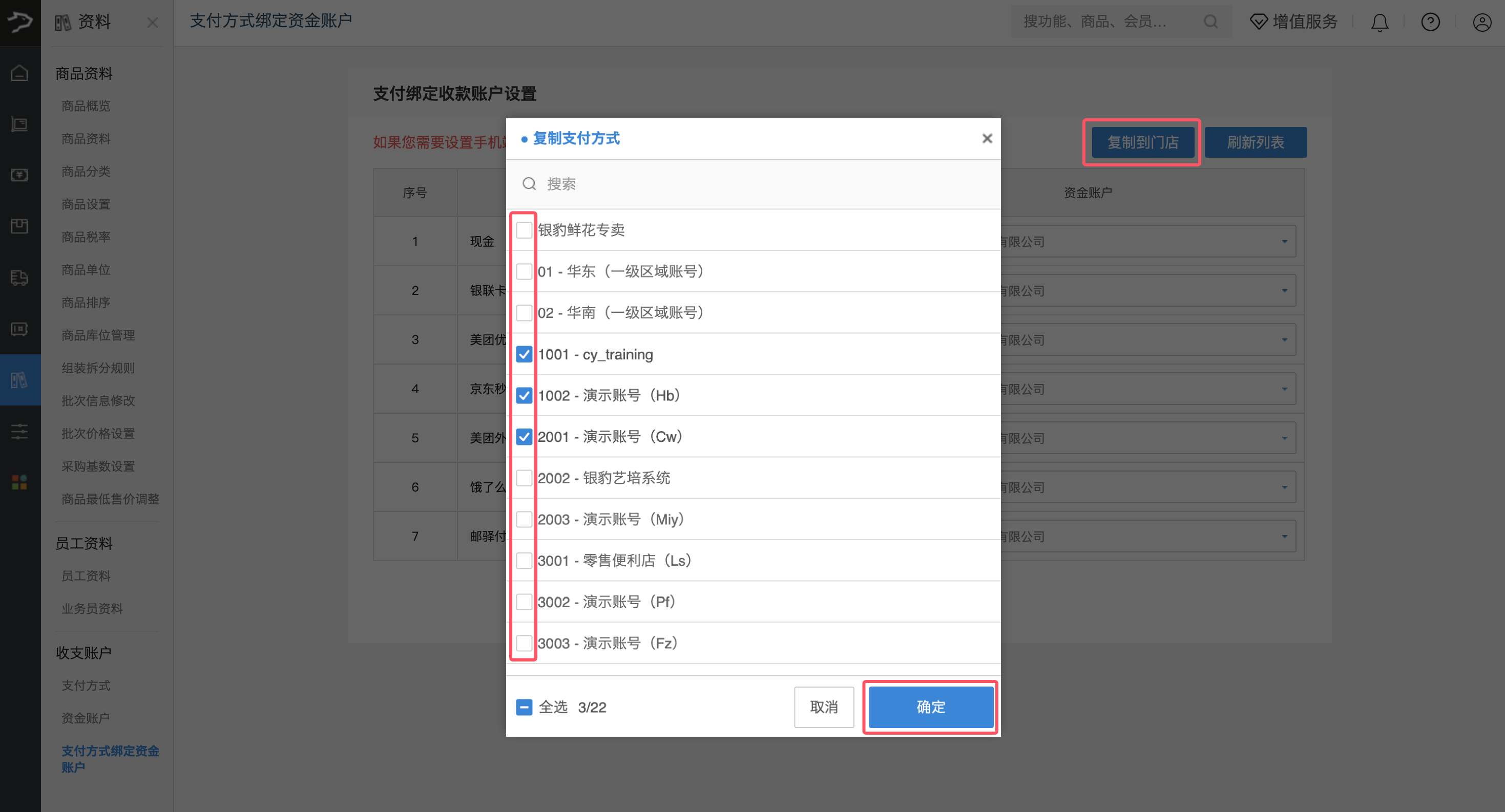Screen dimensions: 1505x812
Task: Expand the 资金账户 dropdown in row 1
Action: click(1284, 242)
